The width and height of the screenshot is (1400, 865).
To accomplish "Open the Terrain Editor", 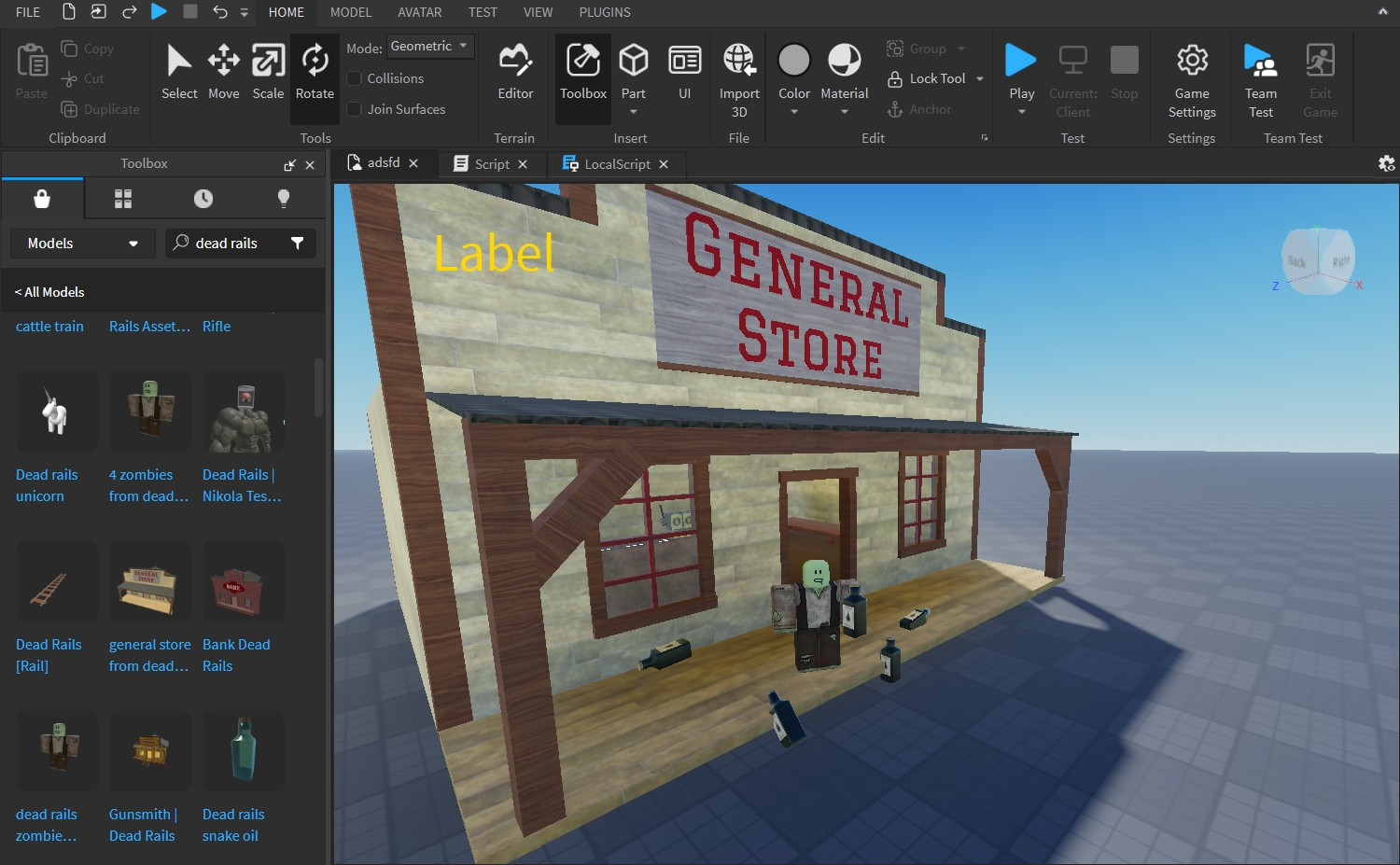I will coord(515,73).
